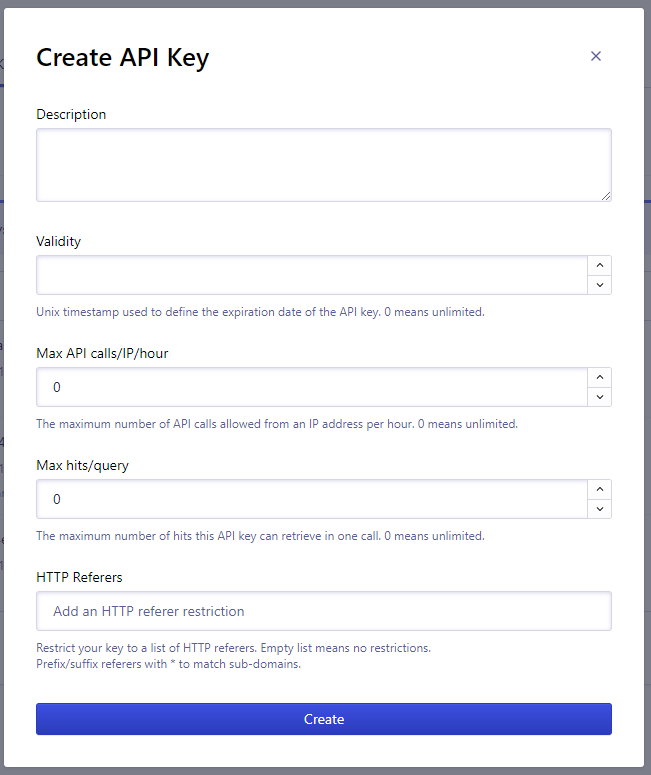This screenshot has height=775, width=651.
Task: Raise Max hits/query using up arrow
Action: tap(600, 489)
